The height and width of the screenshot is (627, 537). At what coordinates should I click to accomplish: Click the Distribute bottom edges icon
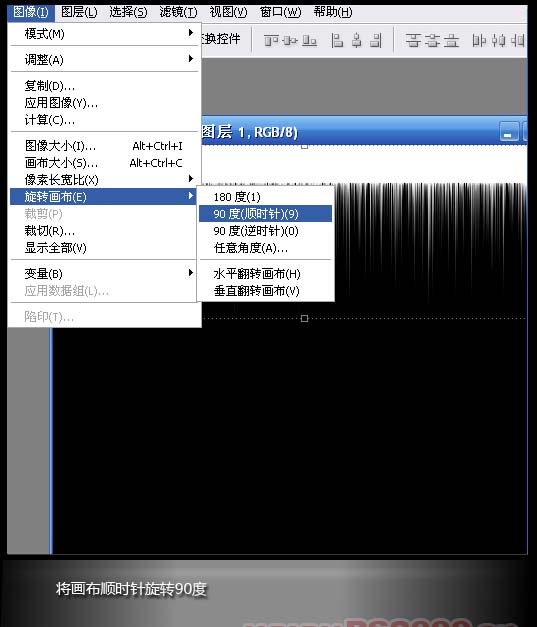[451, 40]
